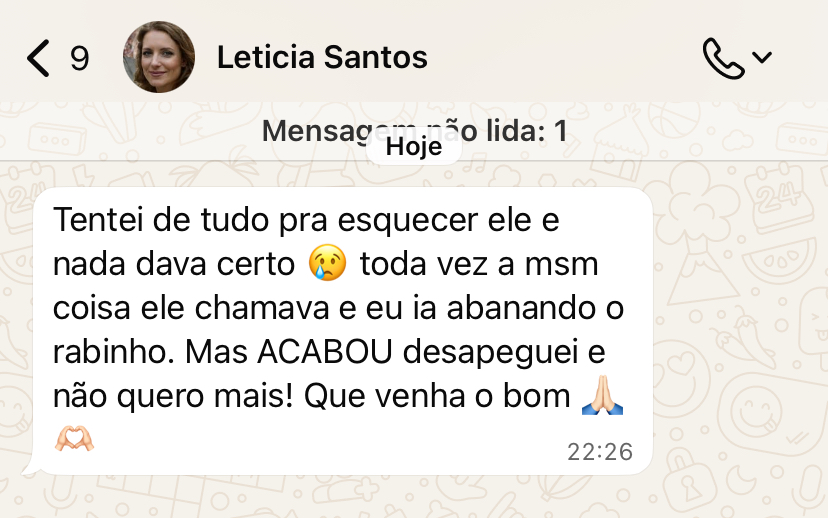Start a voice call with phone icon
Screen dimensions: 828x518
point(723,58)
